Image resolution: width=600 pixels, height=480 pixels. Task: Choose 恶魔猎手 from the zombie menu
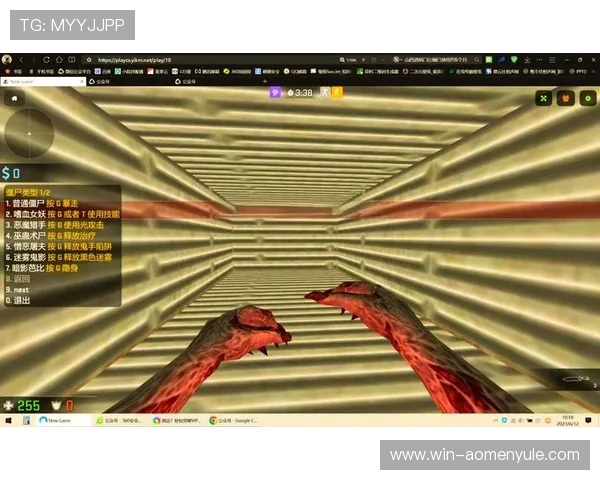(54, 225)
